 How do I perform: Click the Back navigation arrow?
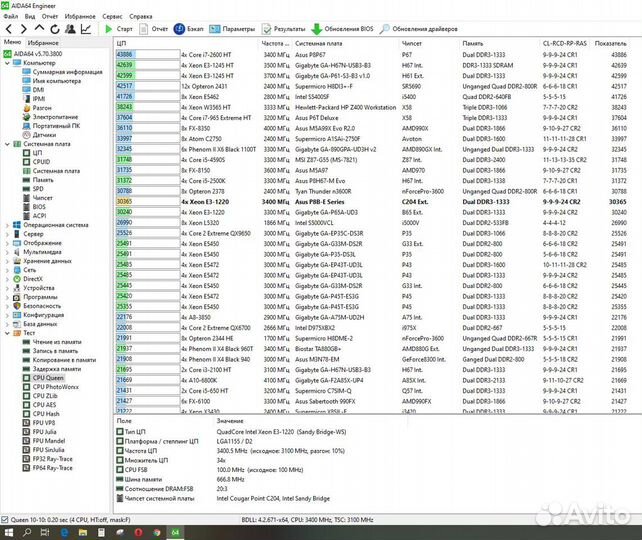click(x=9, y=29)
